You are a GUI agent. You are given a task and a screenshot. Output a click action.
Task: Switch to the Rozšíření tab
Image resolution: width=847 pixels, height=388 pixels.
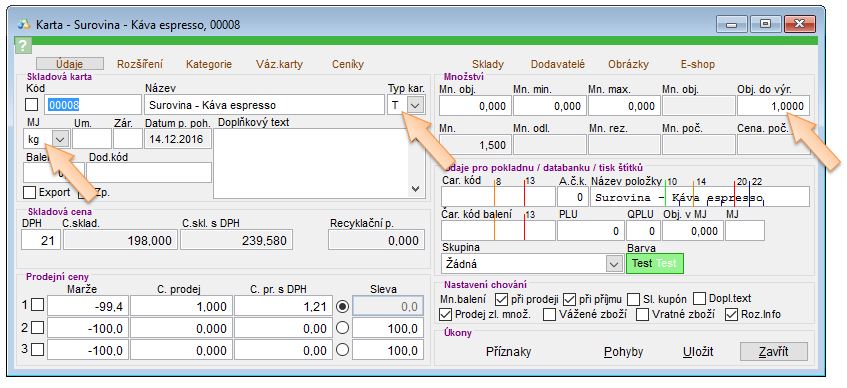click(140, 64)
